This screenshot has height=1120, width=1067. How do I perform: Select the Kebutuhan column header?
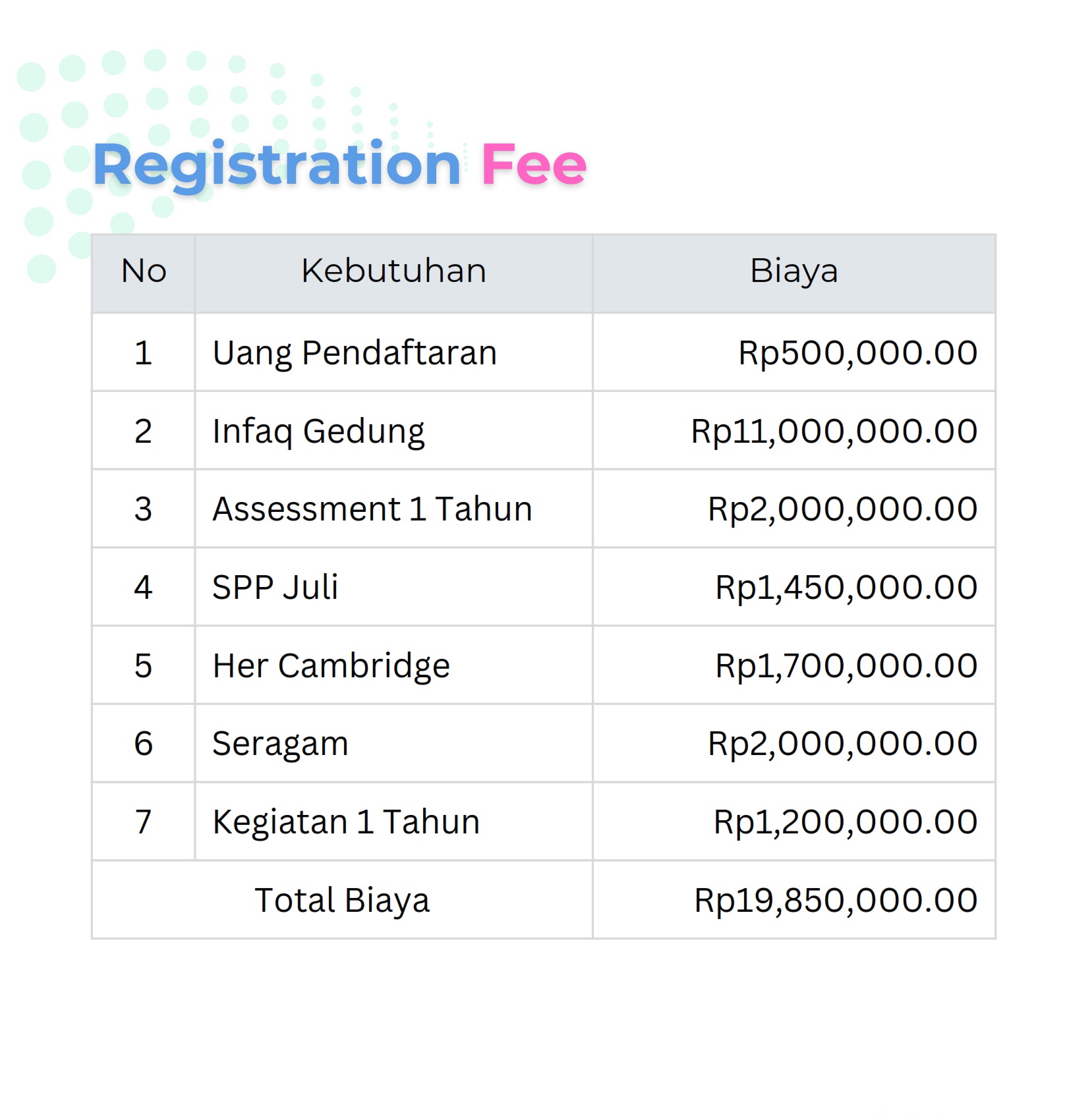[393, 271]
